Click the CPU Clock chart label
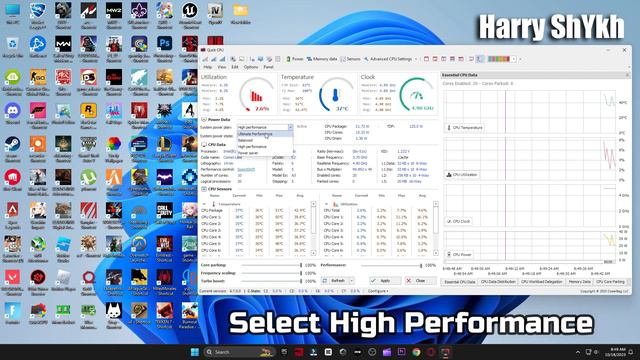The width and height of the screenshot is (640, 360). 458,221
